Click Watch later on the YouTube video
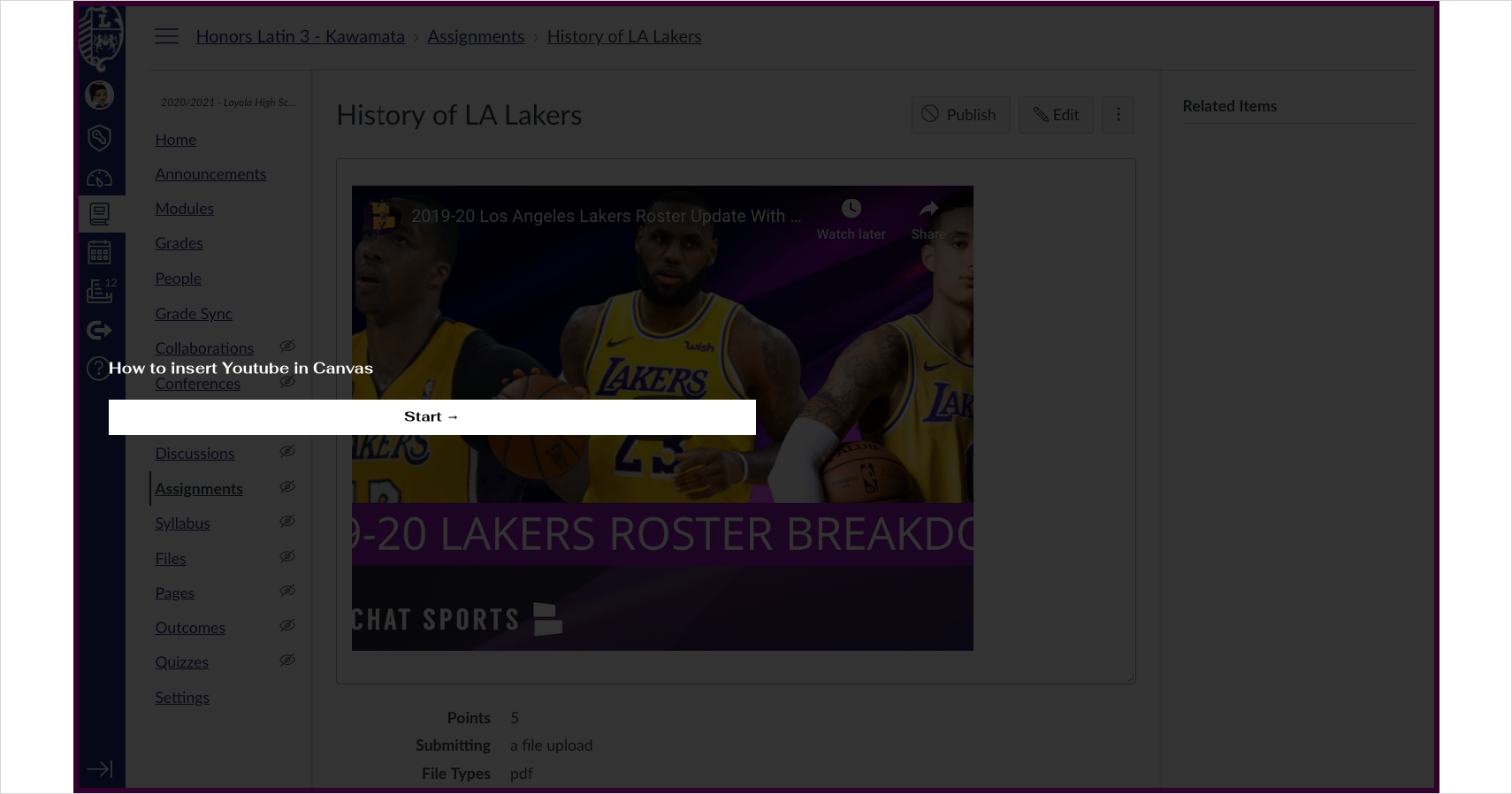The width and height of the screenshot is (1512, 794). pyautogui.click(x=851, y=219)
